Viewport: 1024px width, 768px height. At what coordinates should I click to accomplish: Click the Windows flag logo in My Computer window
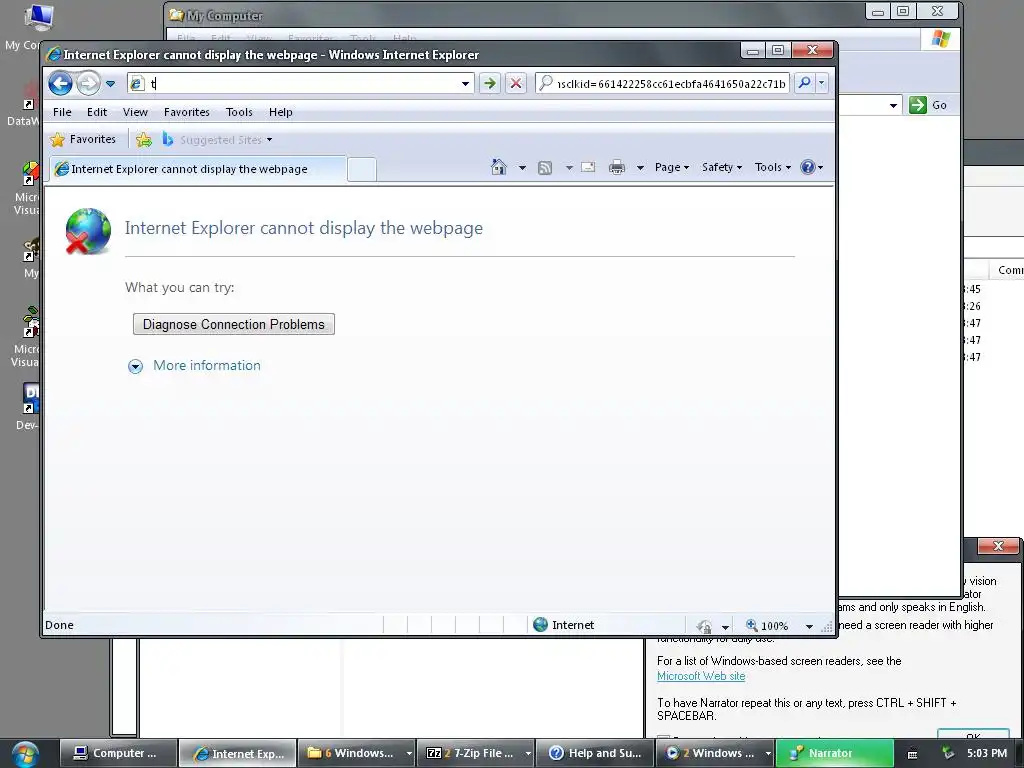coord(940,39)
